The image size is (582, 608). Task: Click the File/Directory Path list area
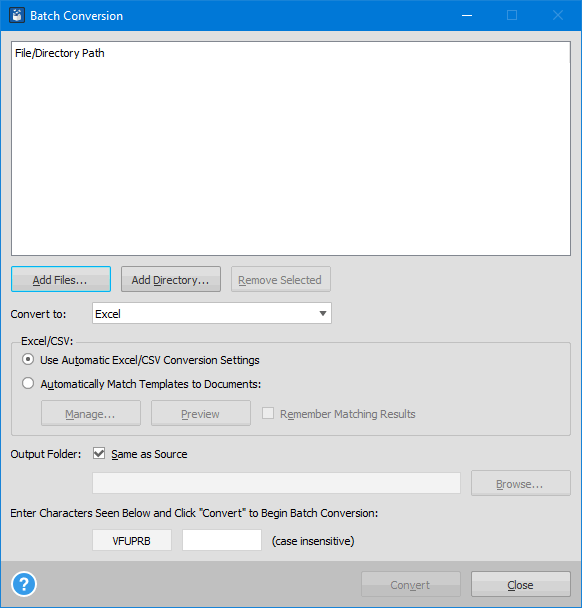(x=291, y=149)
